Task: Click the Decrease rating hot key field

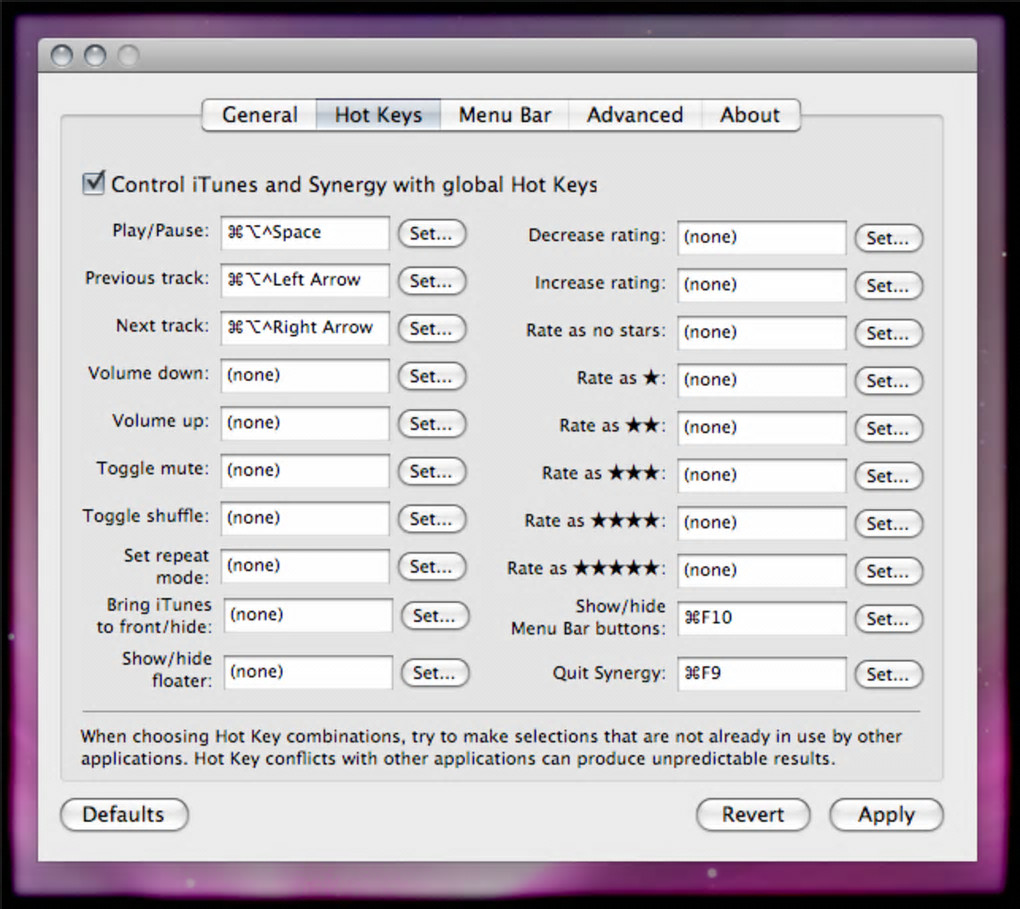Action: click(x=762, y=237)
